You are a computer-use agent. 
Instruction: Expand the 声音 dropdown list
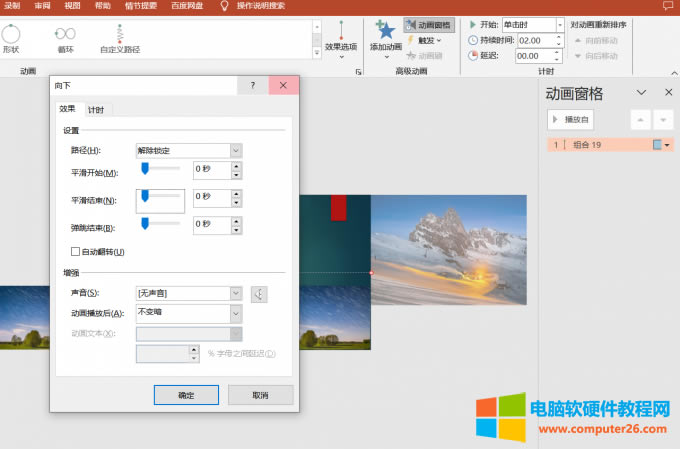click(236, 293)
